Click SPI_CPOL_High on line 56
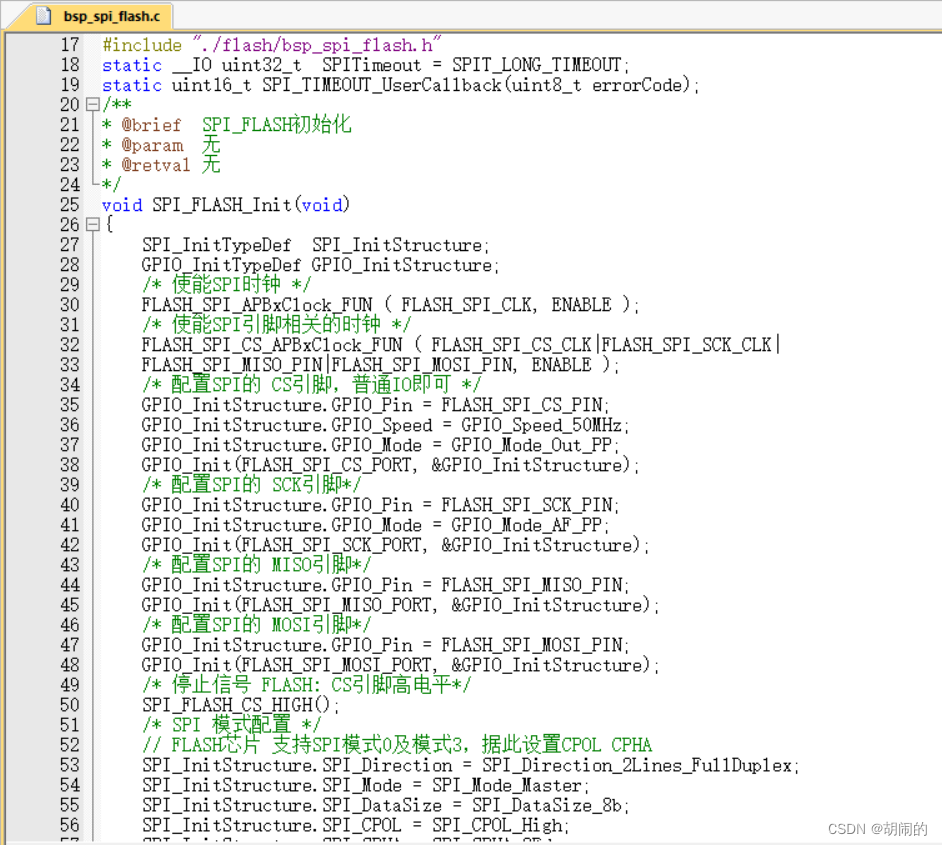Image resolution: width=942 pixels, height=845 pixels. point(497,825)
